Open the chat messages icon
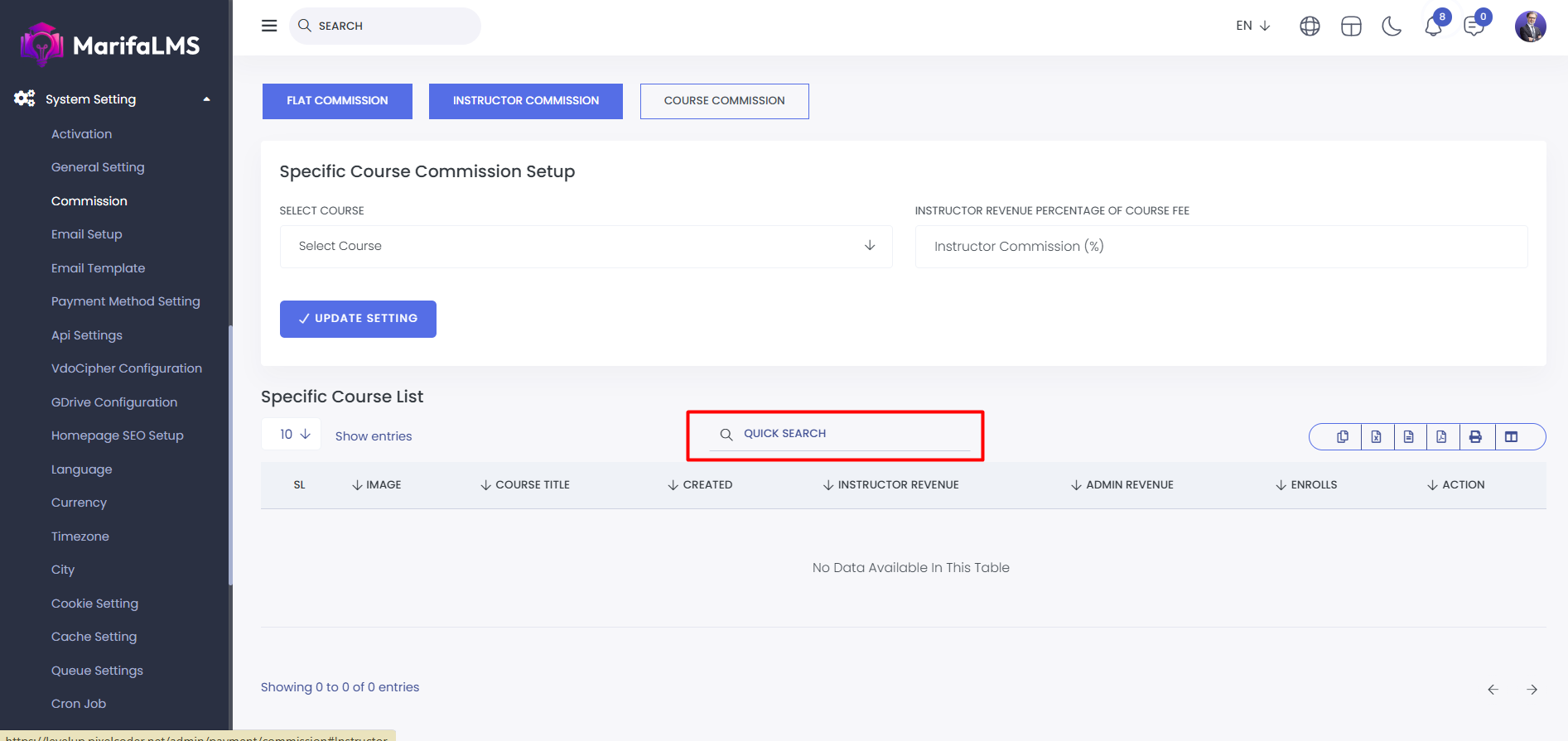 [1474, 26]
